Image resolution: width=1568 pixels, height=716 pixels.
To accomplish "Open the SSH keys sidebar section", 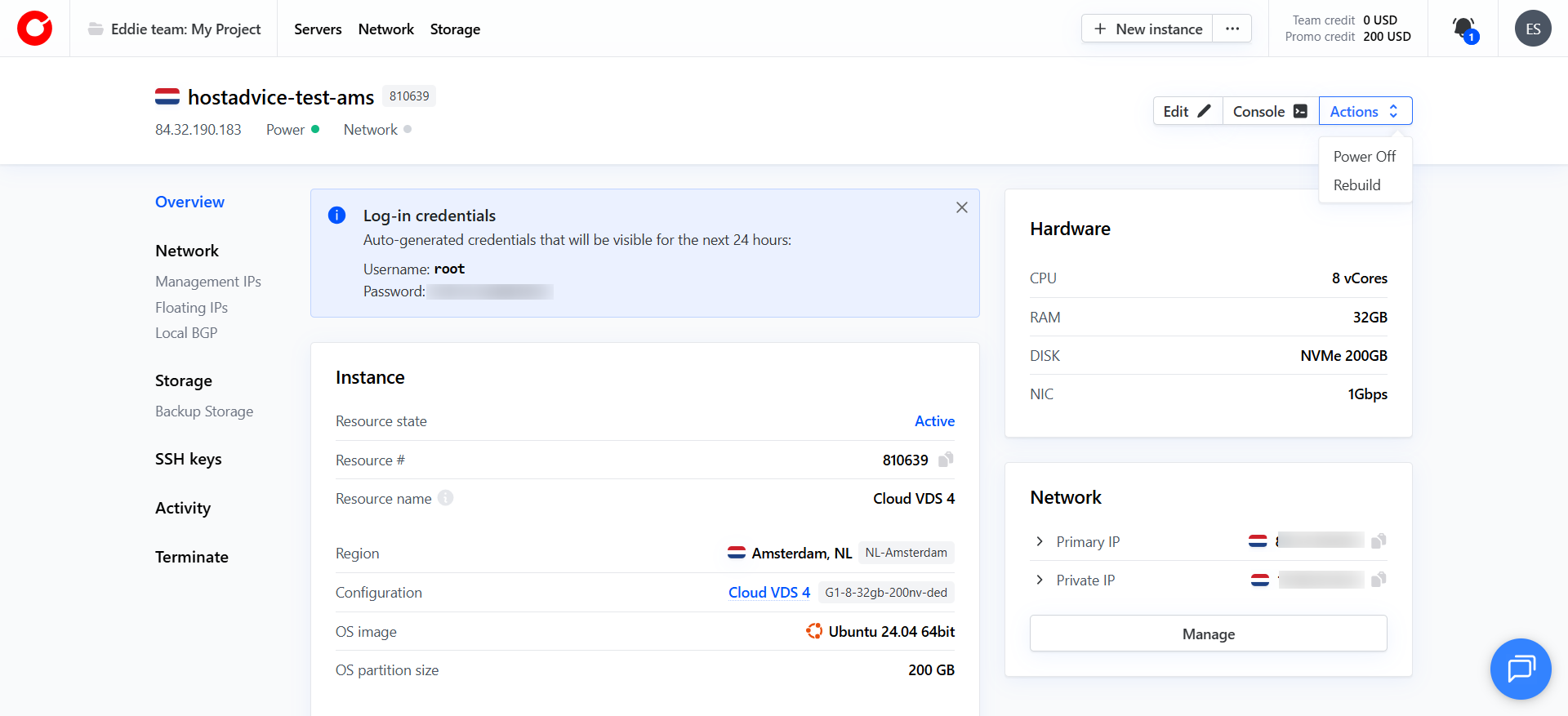I will pyautogui.click(x=189, y=459).
